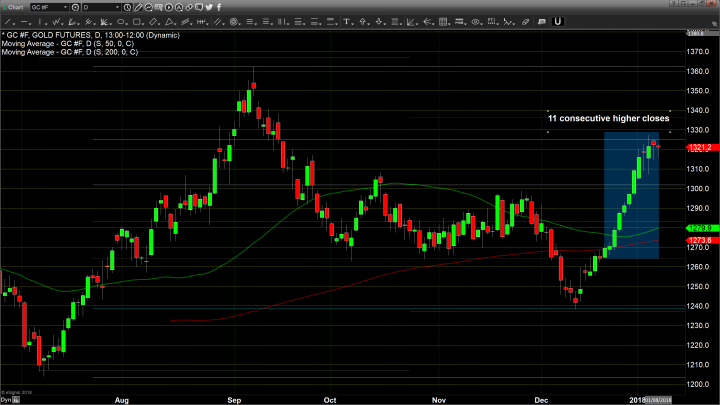Toggle the play replay icon
The width and height of the screenshot is (720, 405).
169,6
